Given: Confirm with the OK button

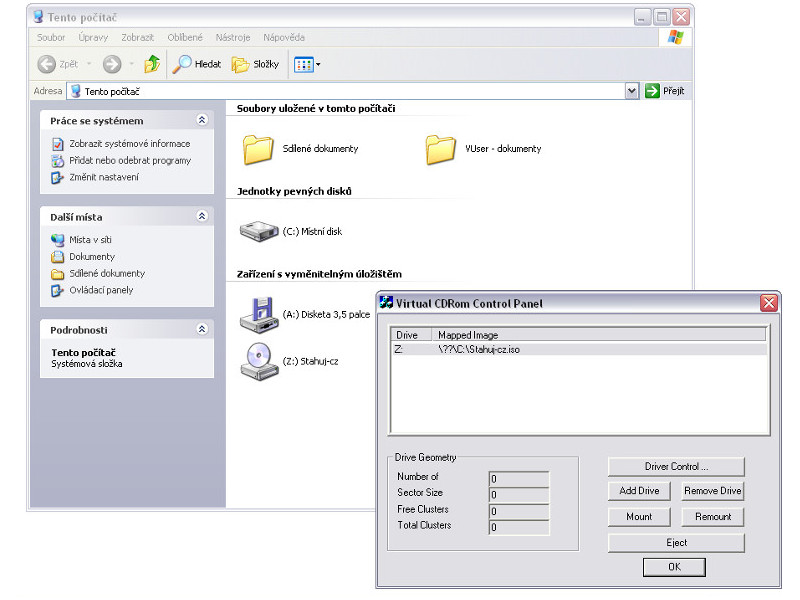Looking at the screenshot, I should [x=674, y=567].
